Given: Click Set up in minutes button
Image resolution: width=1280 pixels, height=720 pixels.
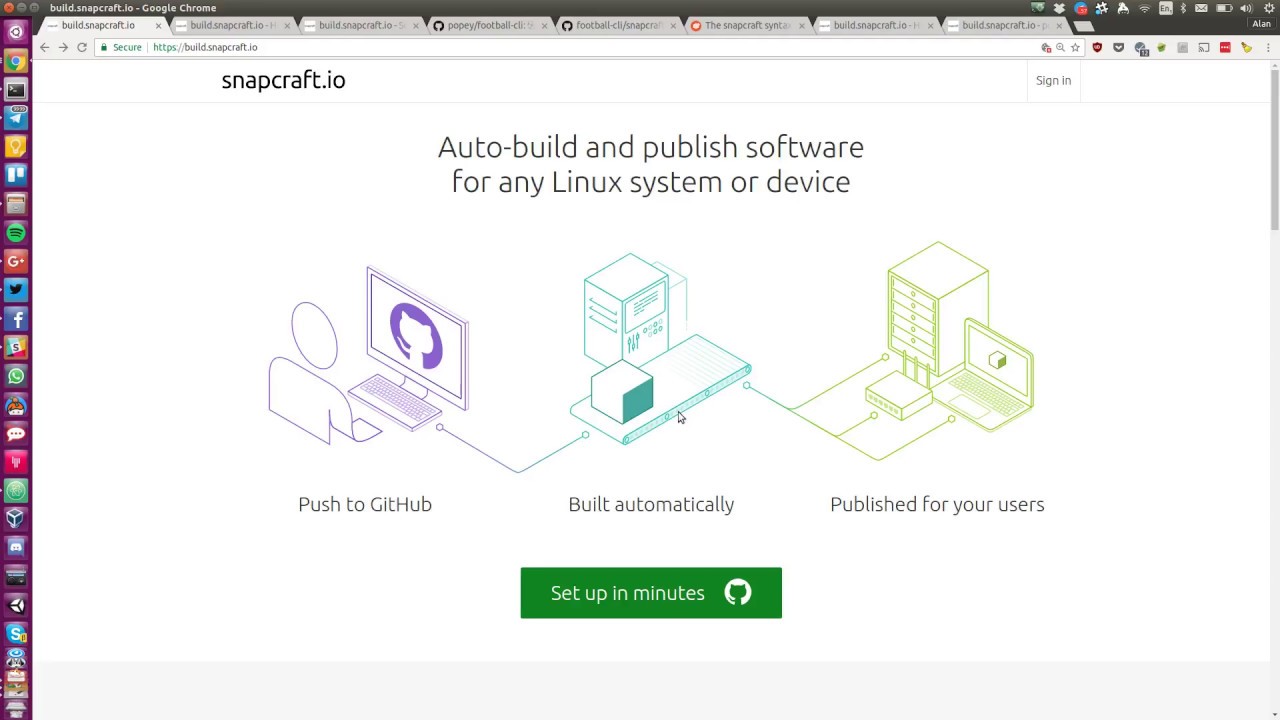Looking at the screenshot, I should point(651,593).
